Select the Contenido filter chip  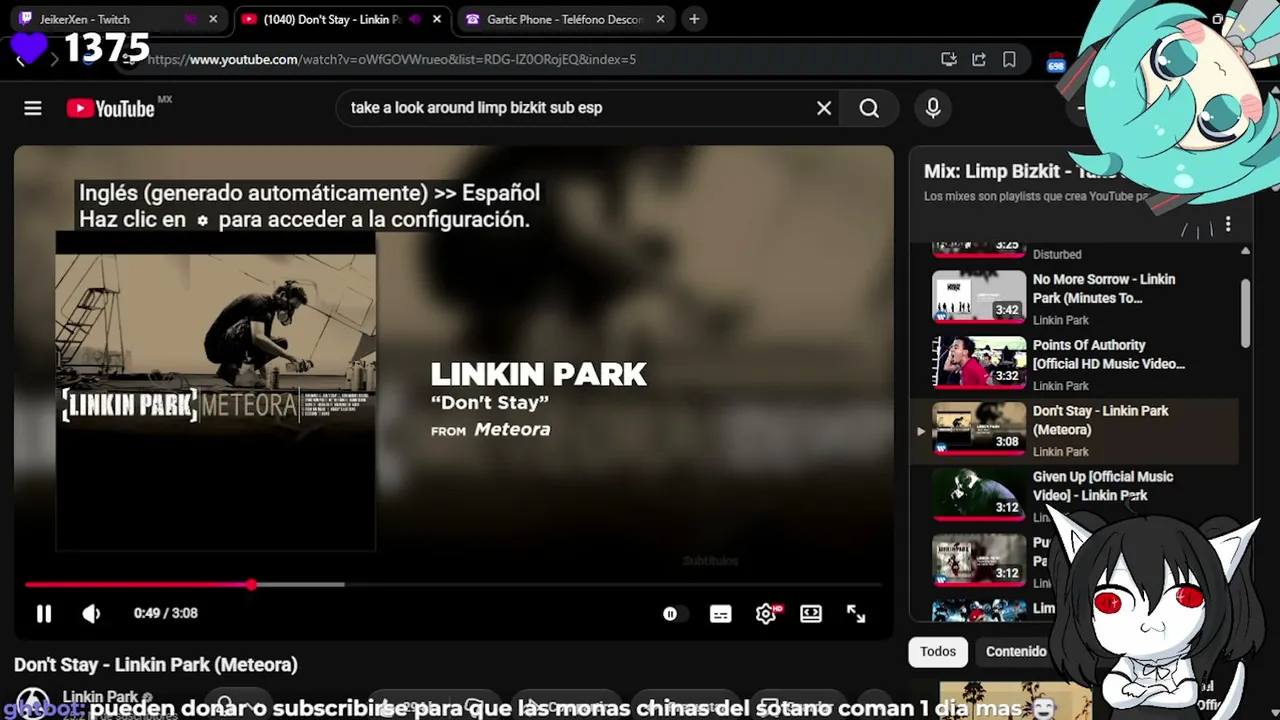tap(1016, 652)
